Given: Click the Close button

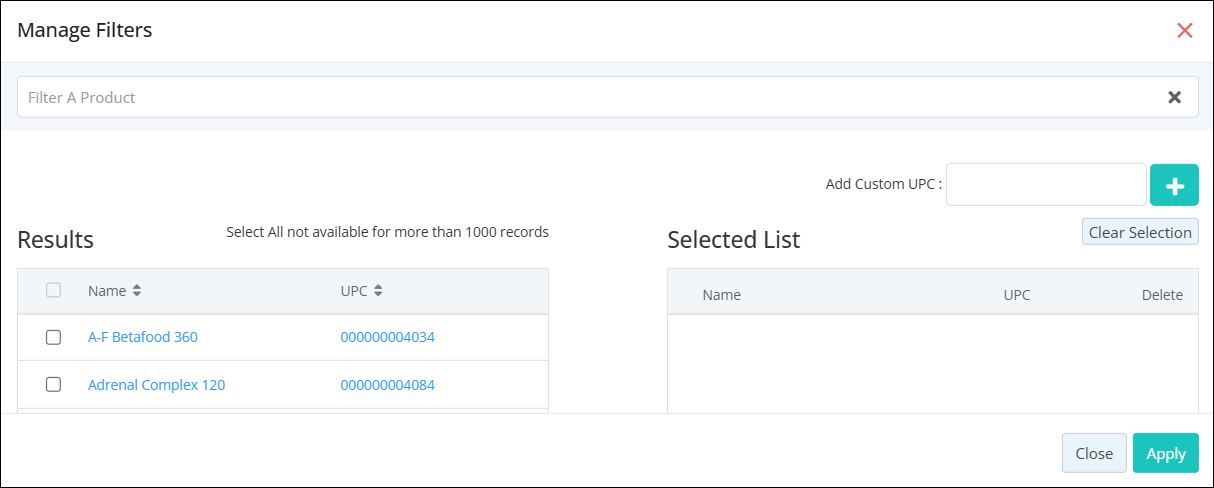Looking at the screenshot, I should click(1094, 453).
